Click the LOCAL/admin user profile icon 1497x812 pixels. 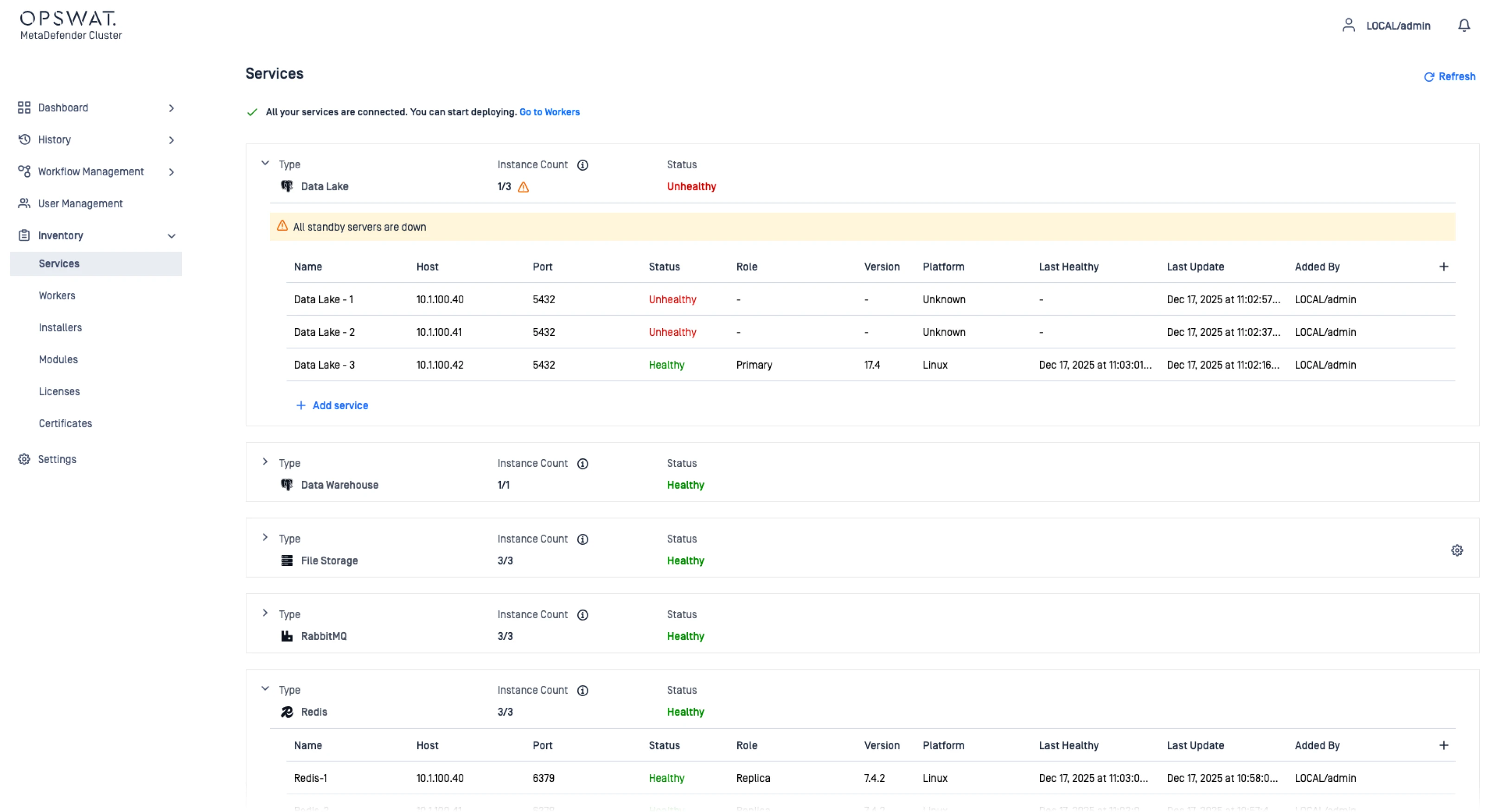1348,25
